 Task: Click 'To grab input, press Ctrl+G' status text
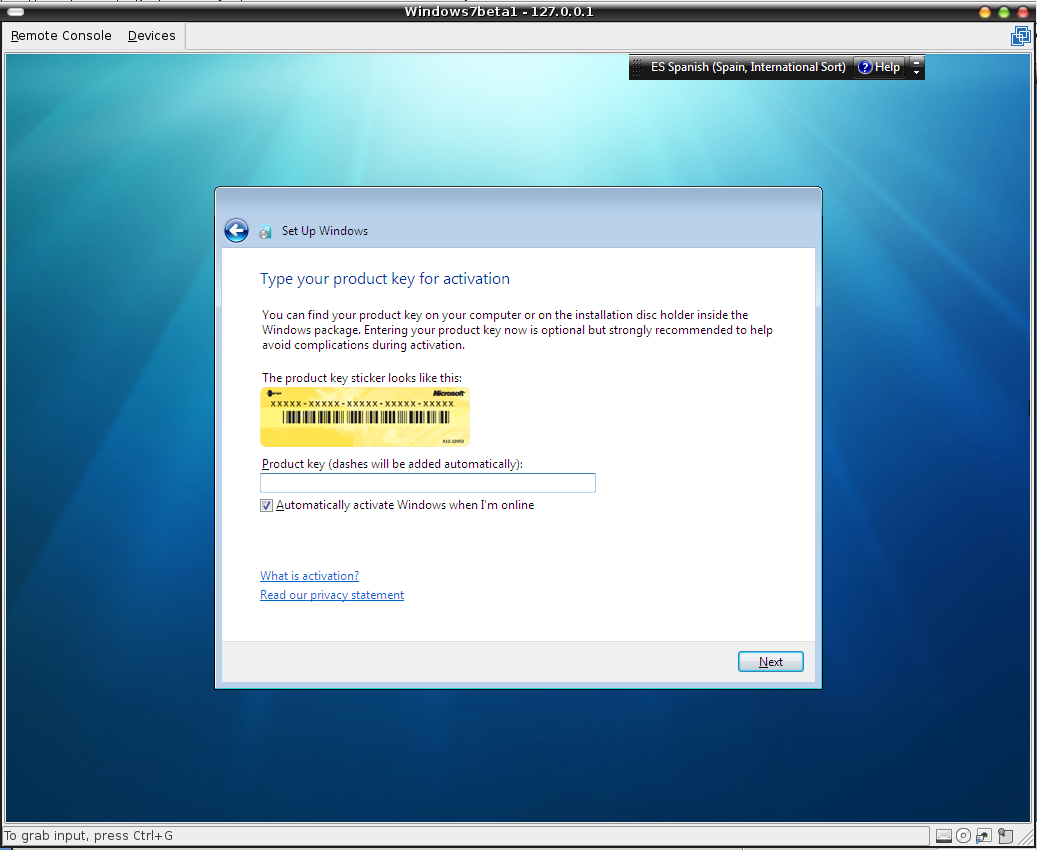(x=89, y=835)
